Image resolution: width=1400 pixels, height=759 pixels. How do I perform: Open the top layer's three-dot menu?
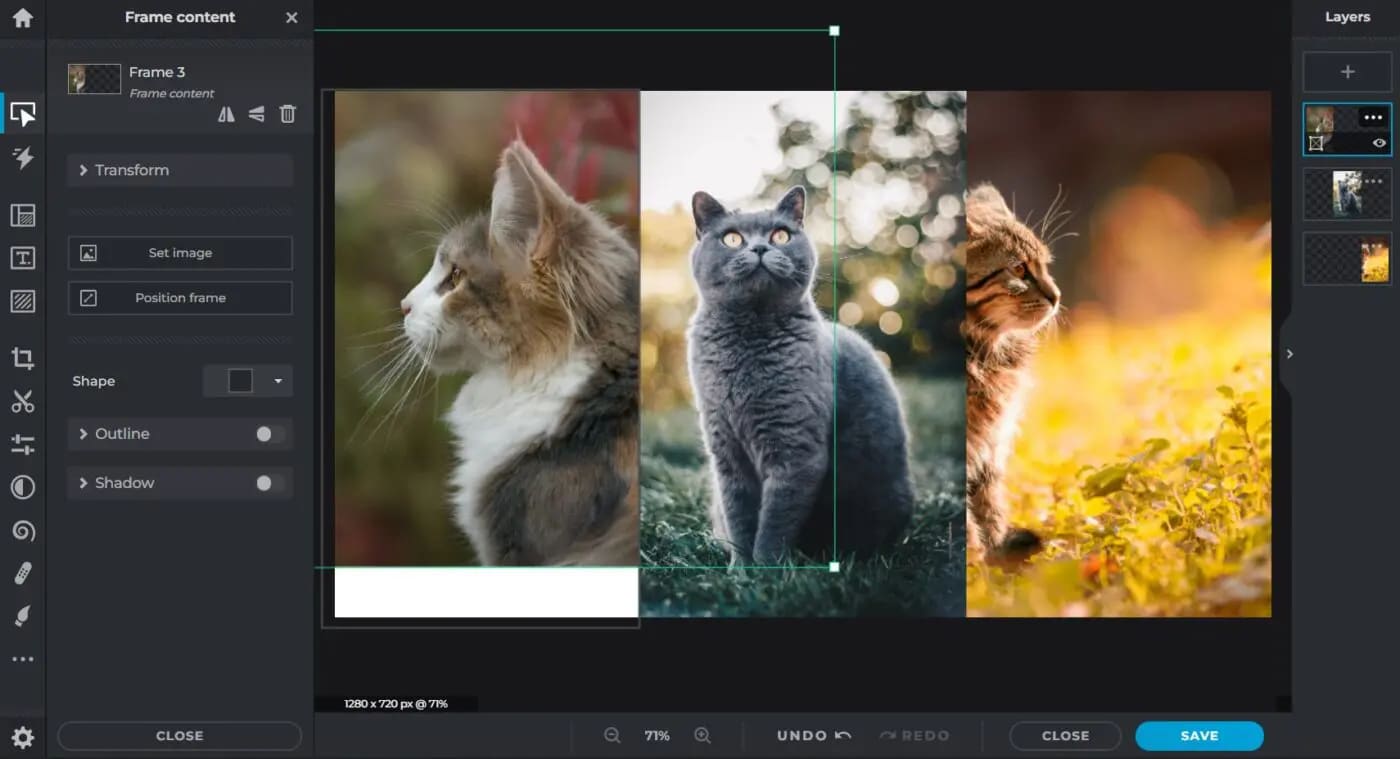(x=1373, y=118)
